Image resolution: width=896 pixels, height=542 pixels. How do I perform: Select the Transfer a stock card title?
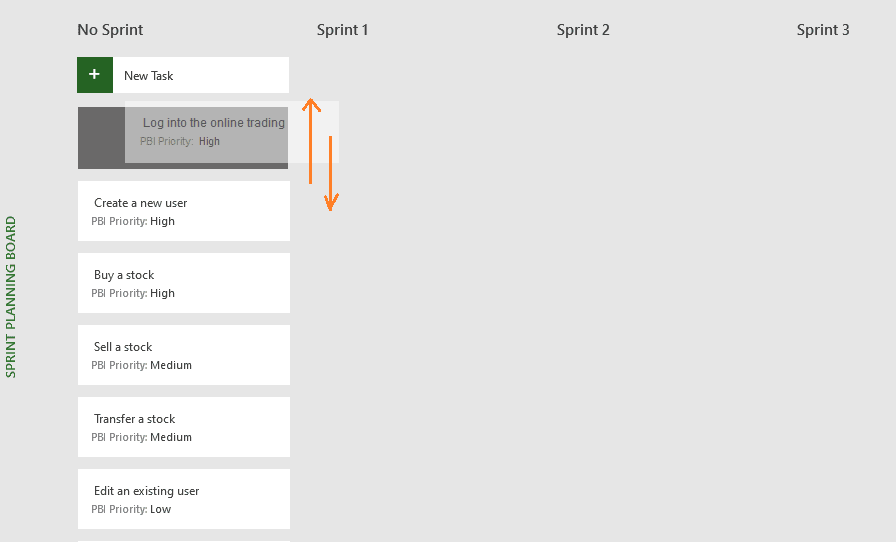point(134,419)
